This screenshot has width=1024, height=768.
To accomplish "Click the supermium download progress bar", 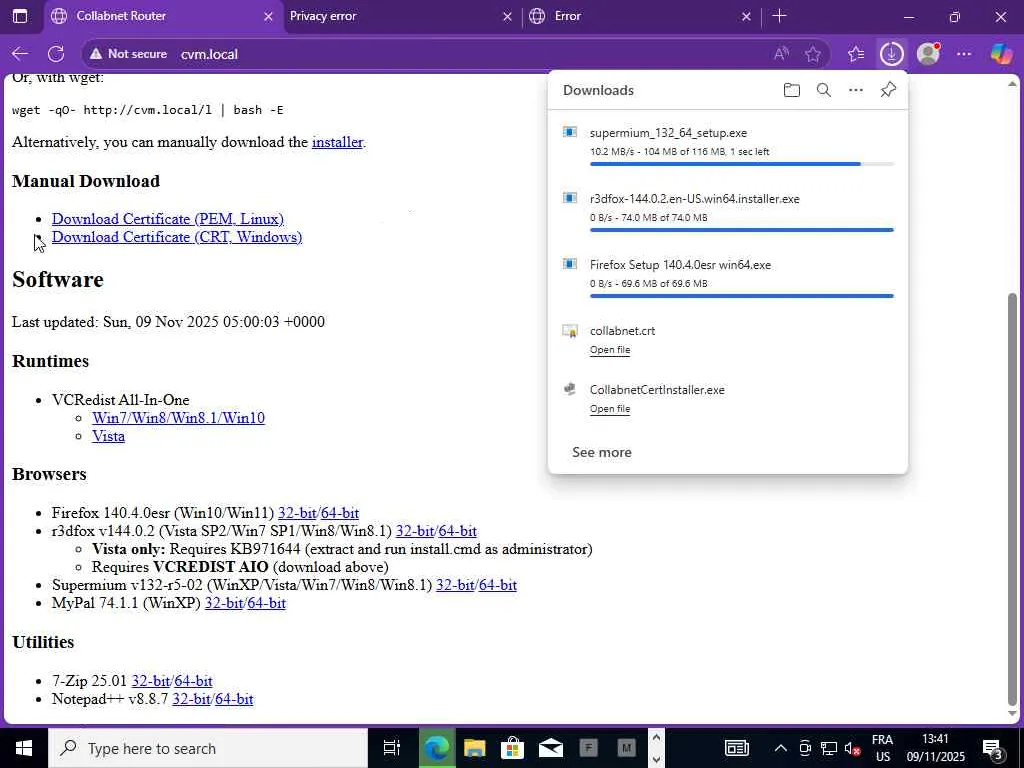I will coord(742,164).
